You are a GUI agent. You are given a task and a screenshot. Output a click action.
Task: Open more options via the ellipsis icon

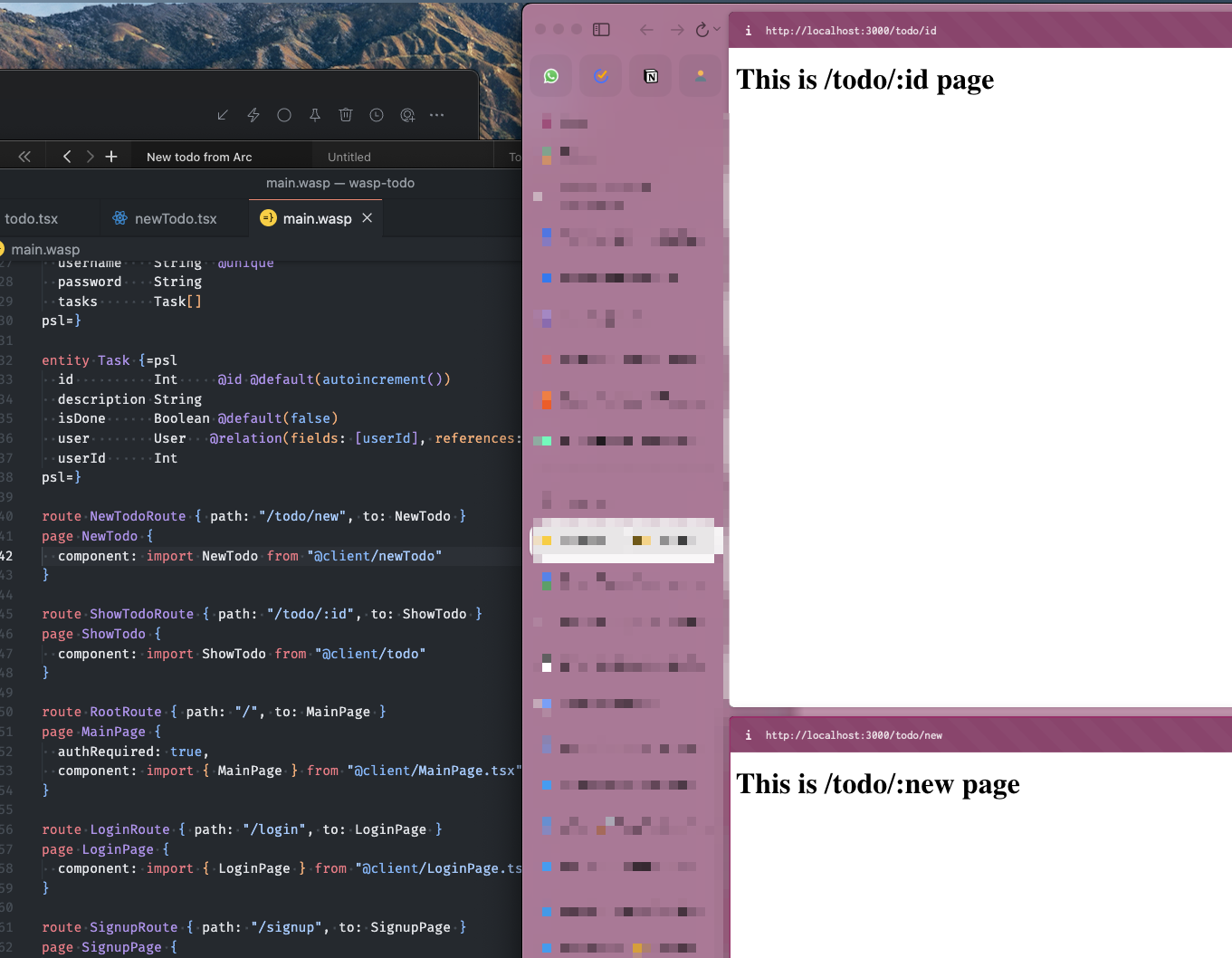[436, 115]
